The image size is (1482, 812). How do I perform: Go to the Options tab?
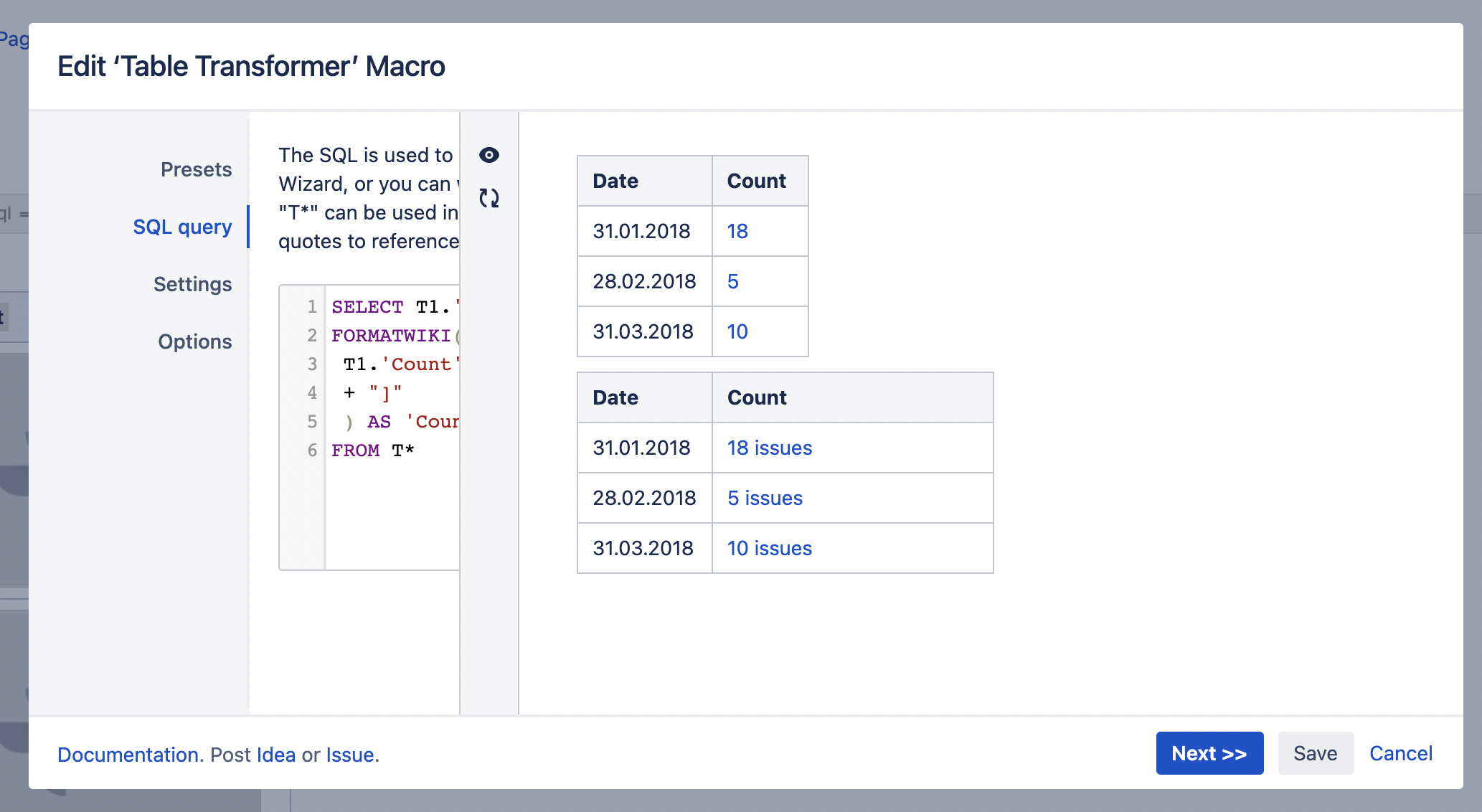(194, 341)
